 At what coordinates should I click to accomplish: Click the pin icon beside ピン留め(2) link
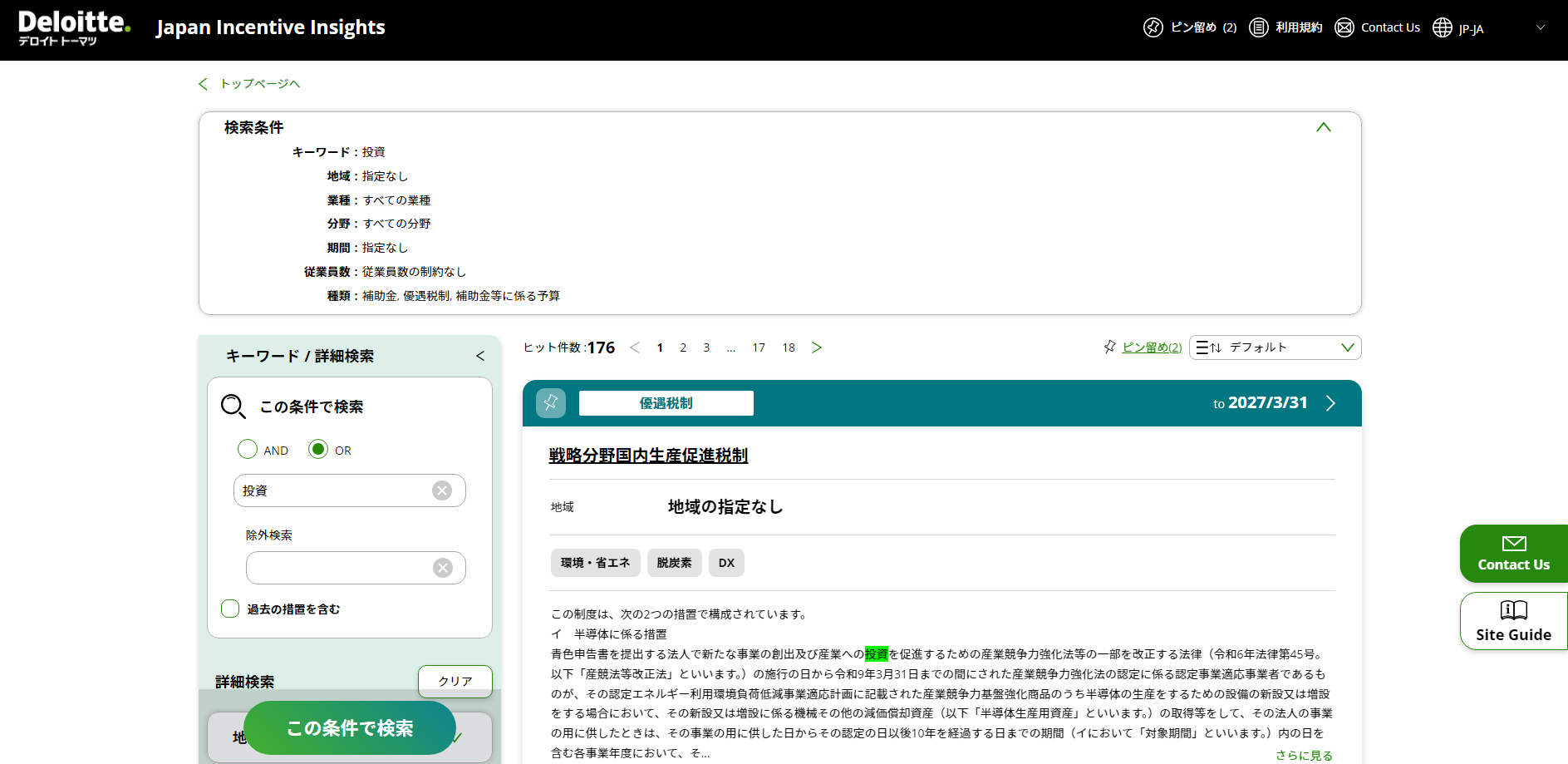tap(1109, 347)
